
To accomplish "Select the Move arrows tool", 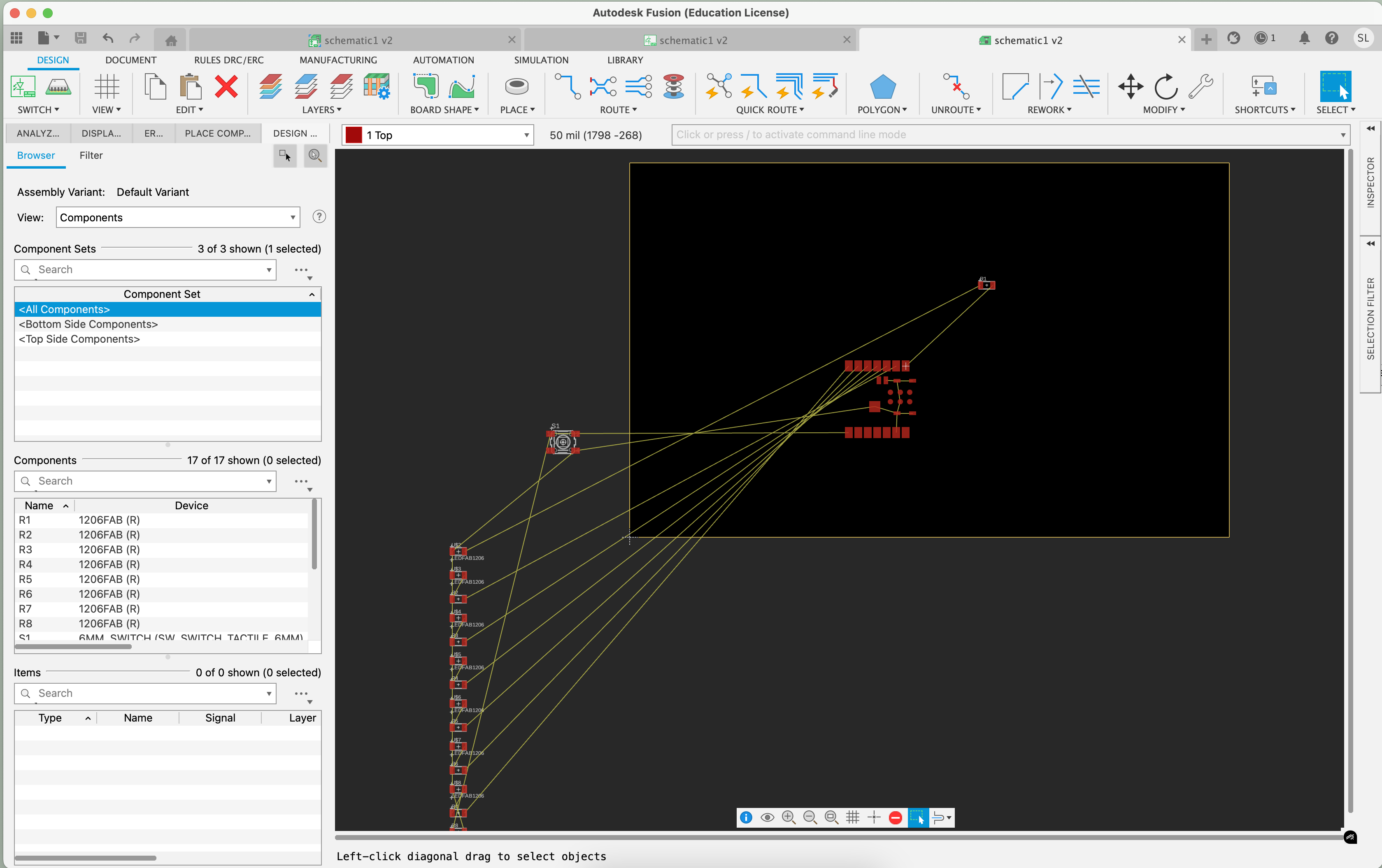I will [x=1131, y=87].
